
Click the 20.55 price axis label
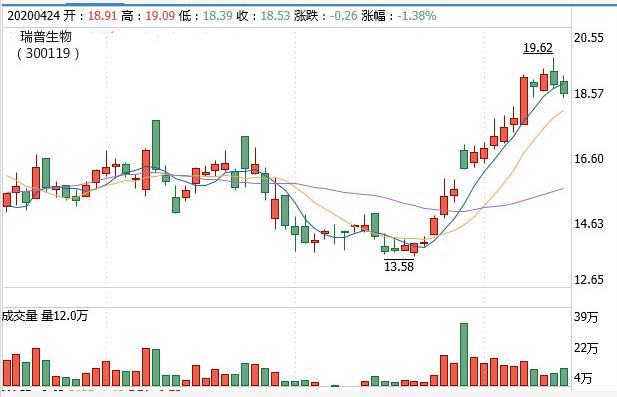(x=588, y=38)
